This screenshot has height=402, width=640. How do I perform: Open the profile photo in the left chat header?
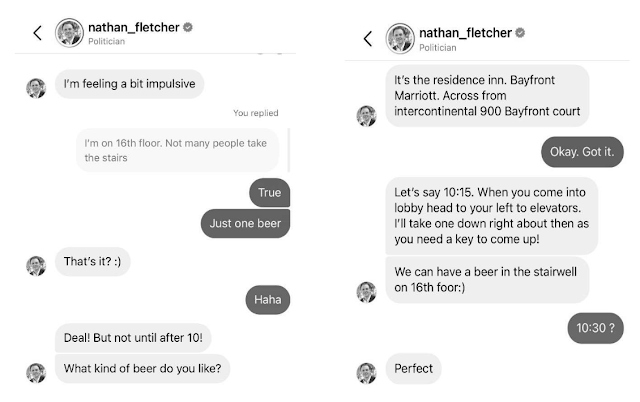pyautogui.click(x=70, y=32)
